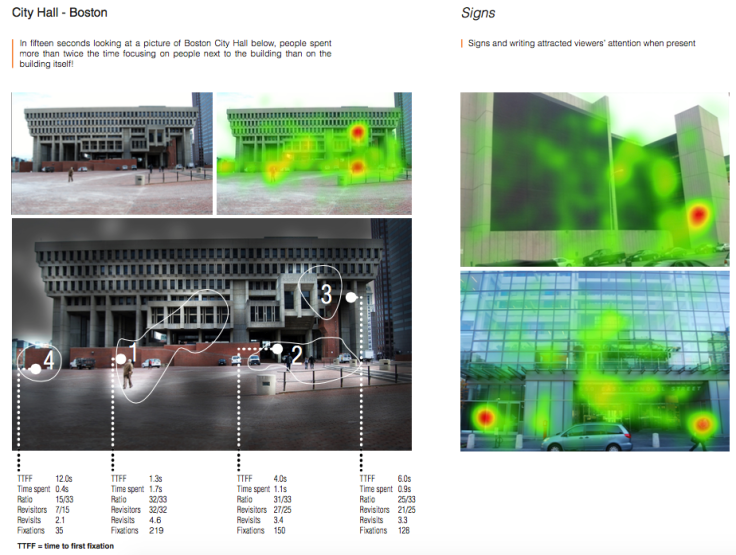Open the City Hall heatmap thumbnail
736x555 pixels.
(x=314, y=152)
